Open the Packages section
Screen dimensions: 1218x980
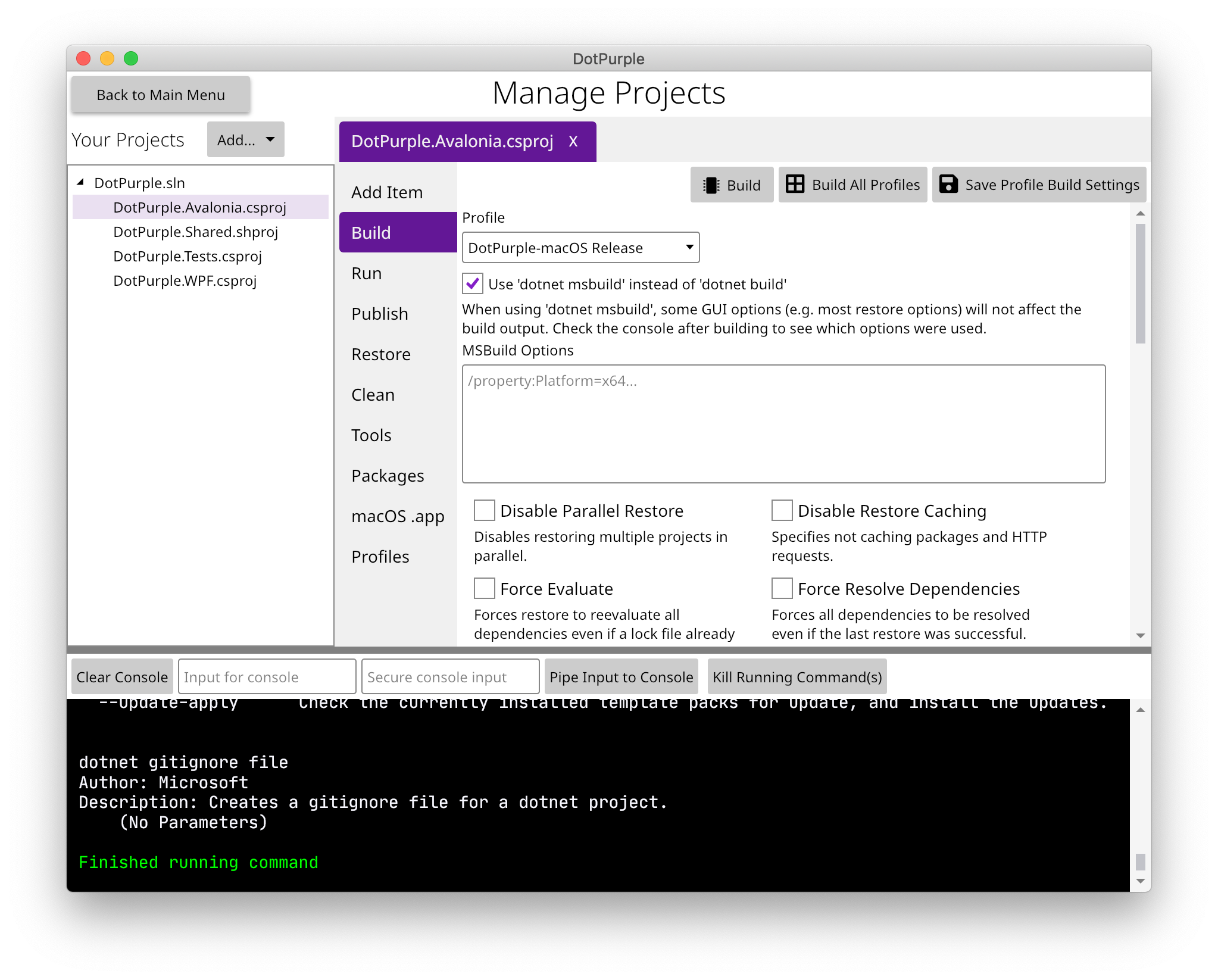coord(398,476)
